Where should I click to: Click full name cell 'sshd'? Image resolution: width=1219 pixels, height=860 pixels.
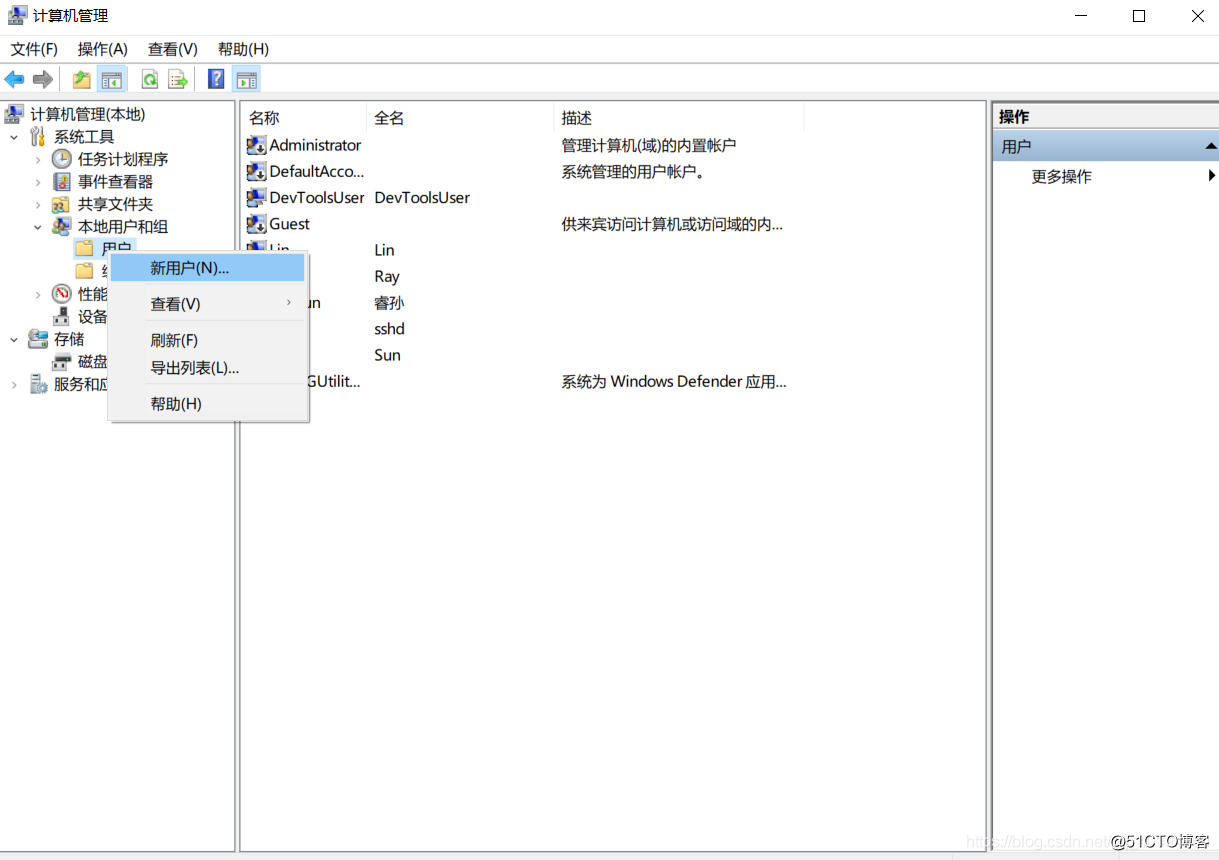389,329
